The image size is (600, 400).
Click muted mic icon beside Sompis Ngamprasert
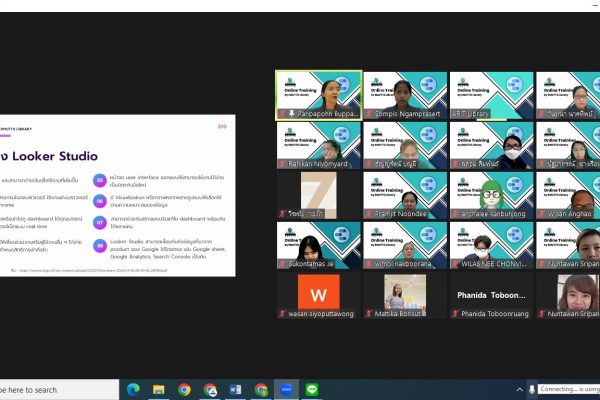[x=369, y=114]
